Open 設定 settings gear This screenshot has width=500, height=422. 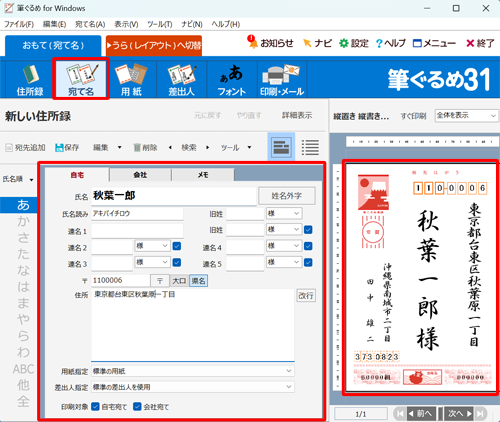click(354, 43)
